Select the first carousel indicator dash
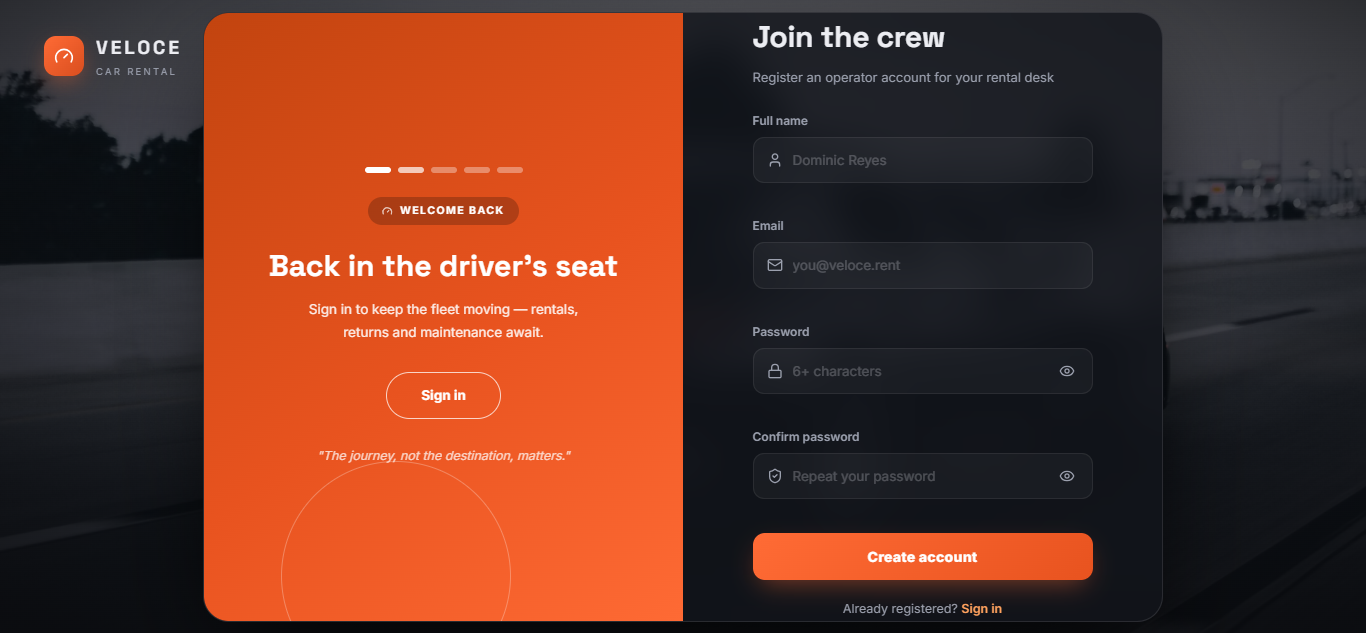The width and height of the screenshot is (1366, 633). coord(378,170)
